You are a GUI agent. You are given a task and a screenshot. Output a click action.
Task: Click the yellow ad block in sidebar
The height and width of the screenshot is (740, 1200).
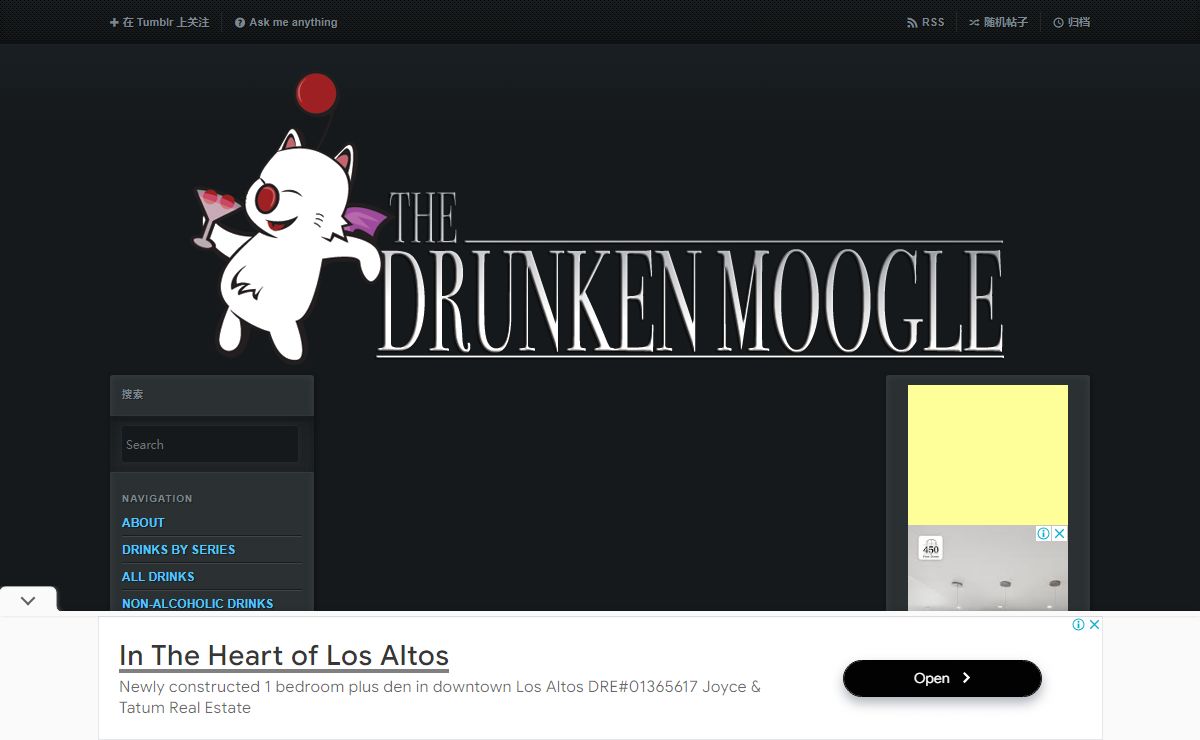click(988, 455)
